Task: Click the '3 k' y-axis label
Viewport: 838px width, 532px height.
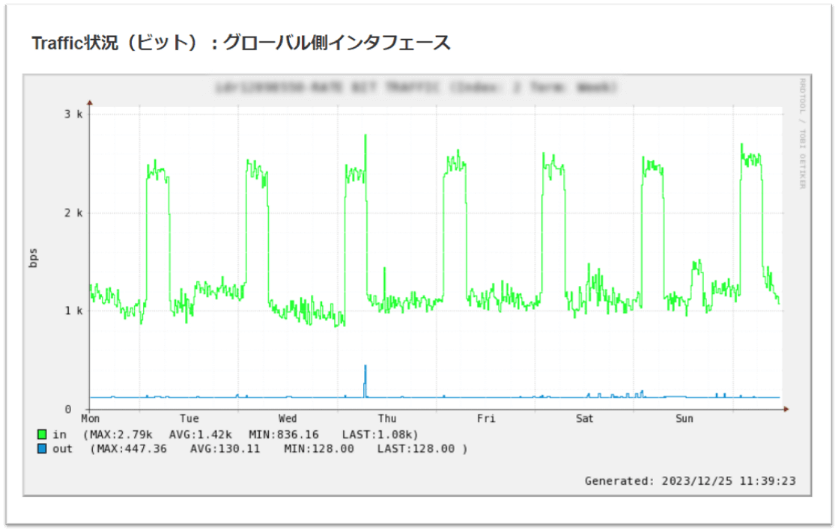Action: (x=74, y=114)
